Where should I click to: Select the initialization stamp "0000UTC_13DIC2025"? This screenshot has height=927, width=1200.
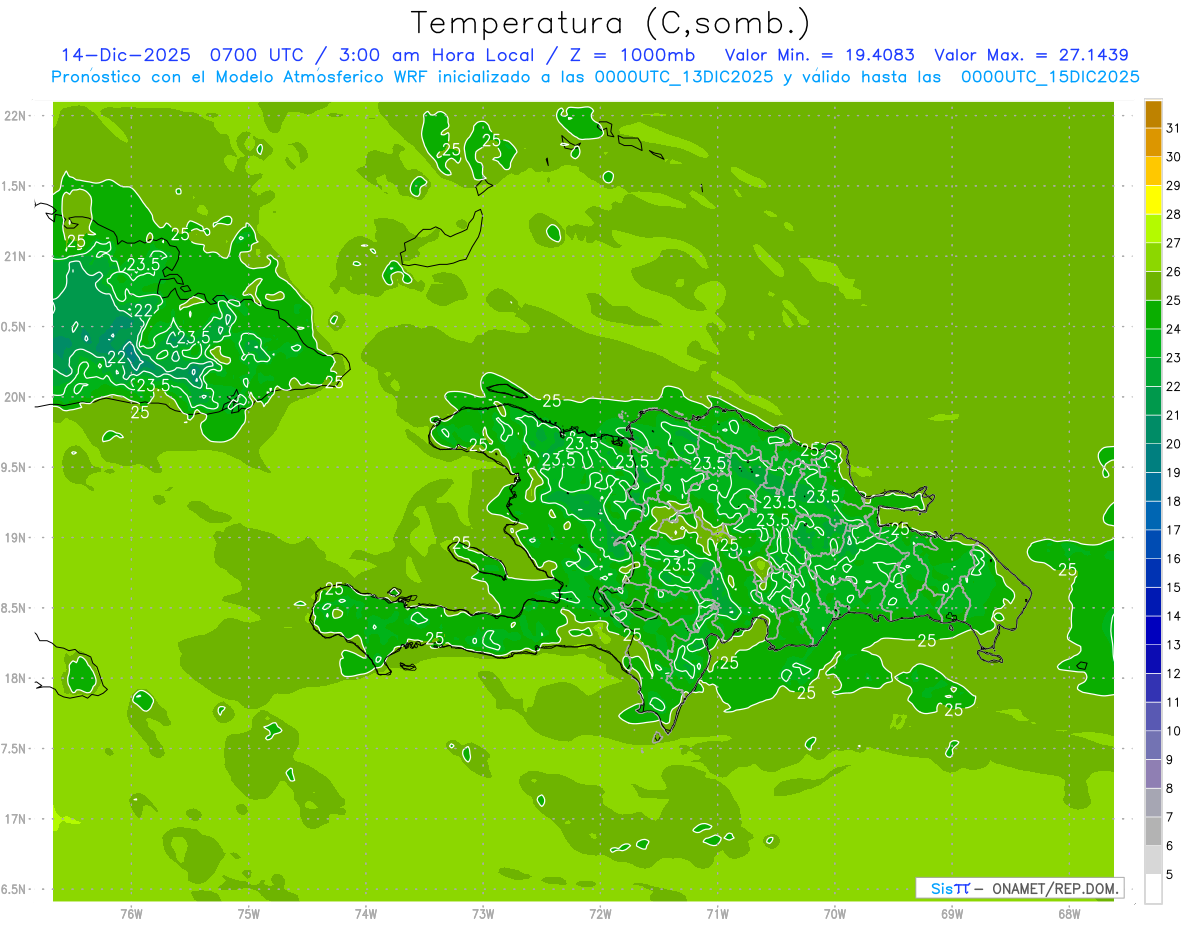[684, 77]
